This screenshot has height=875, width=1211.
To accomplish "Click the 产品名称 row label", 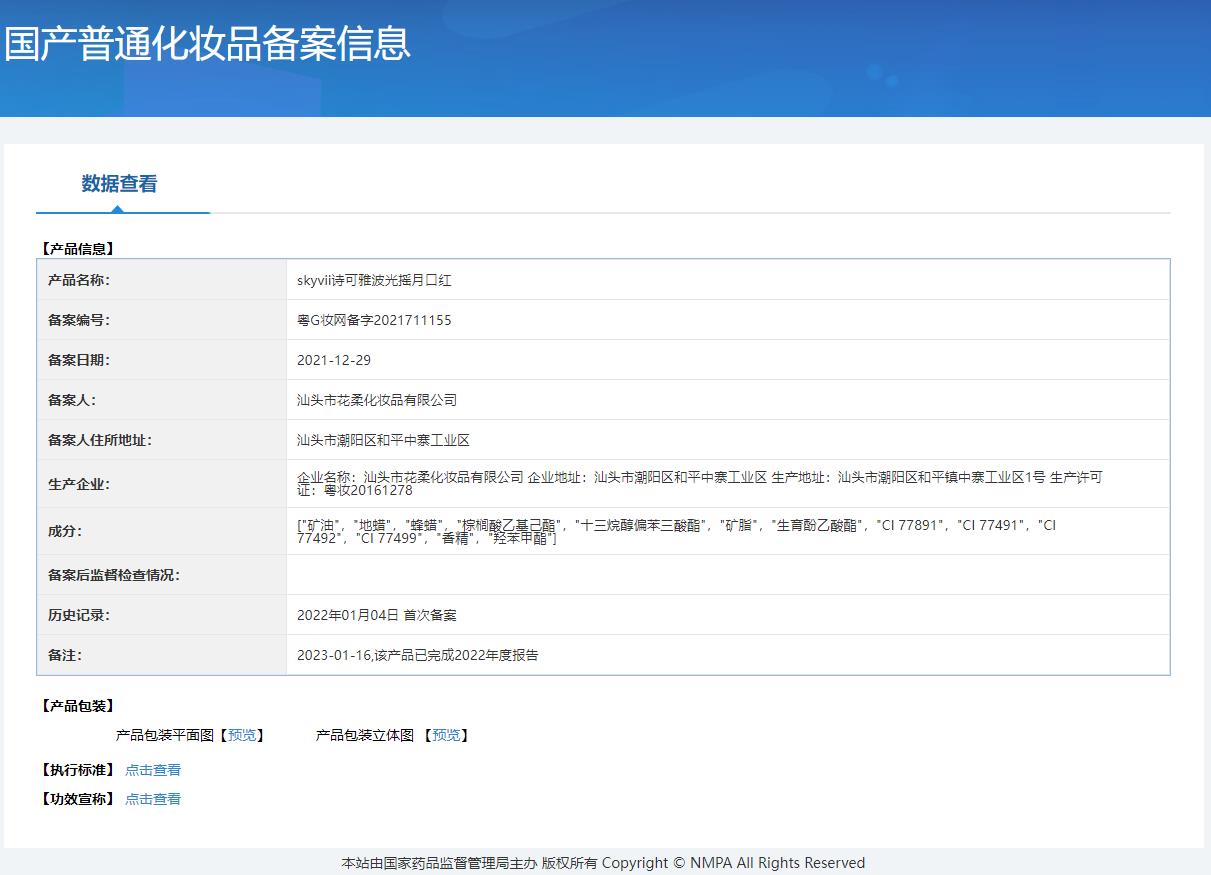I will click(79, 280).
